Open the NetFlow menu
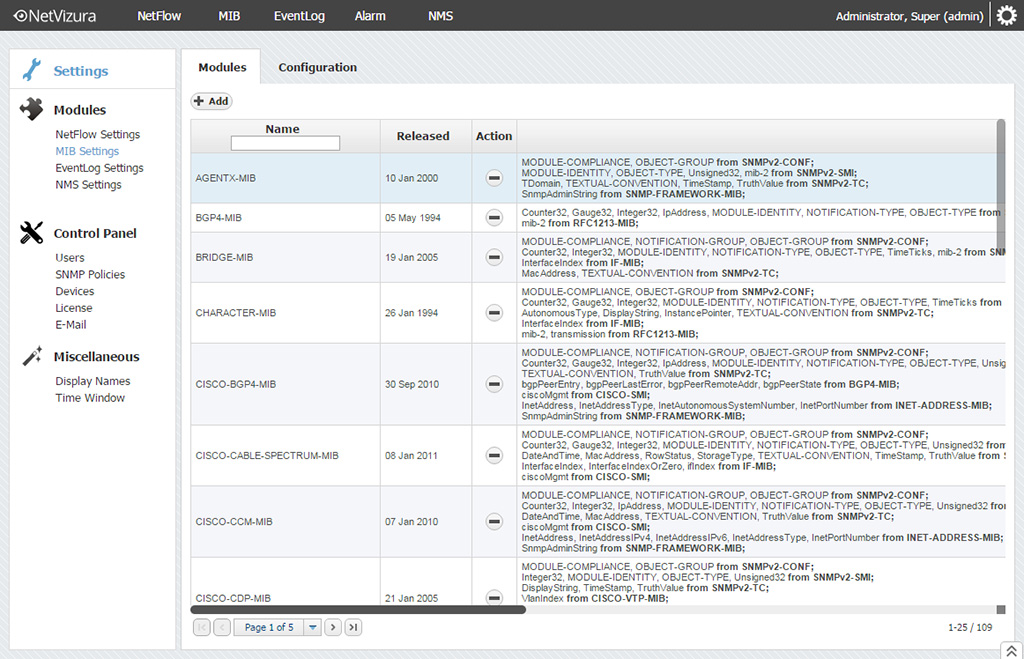 click(159, 16)
